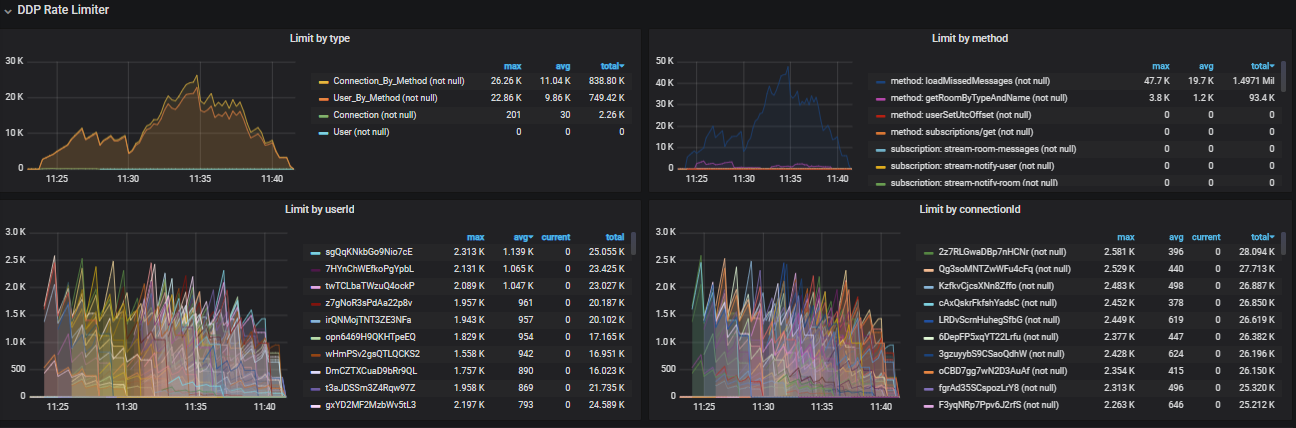Click max value 2.581 K in connectionId legend
Screen dimensions: 1296x428
coord(1119,251)
